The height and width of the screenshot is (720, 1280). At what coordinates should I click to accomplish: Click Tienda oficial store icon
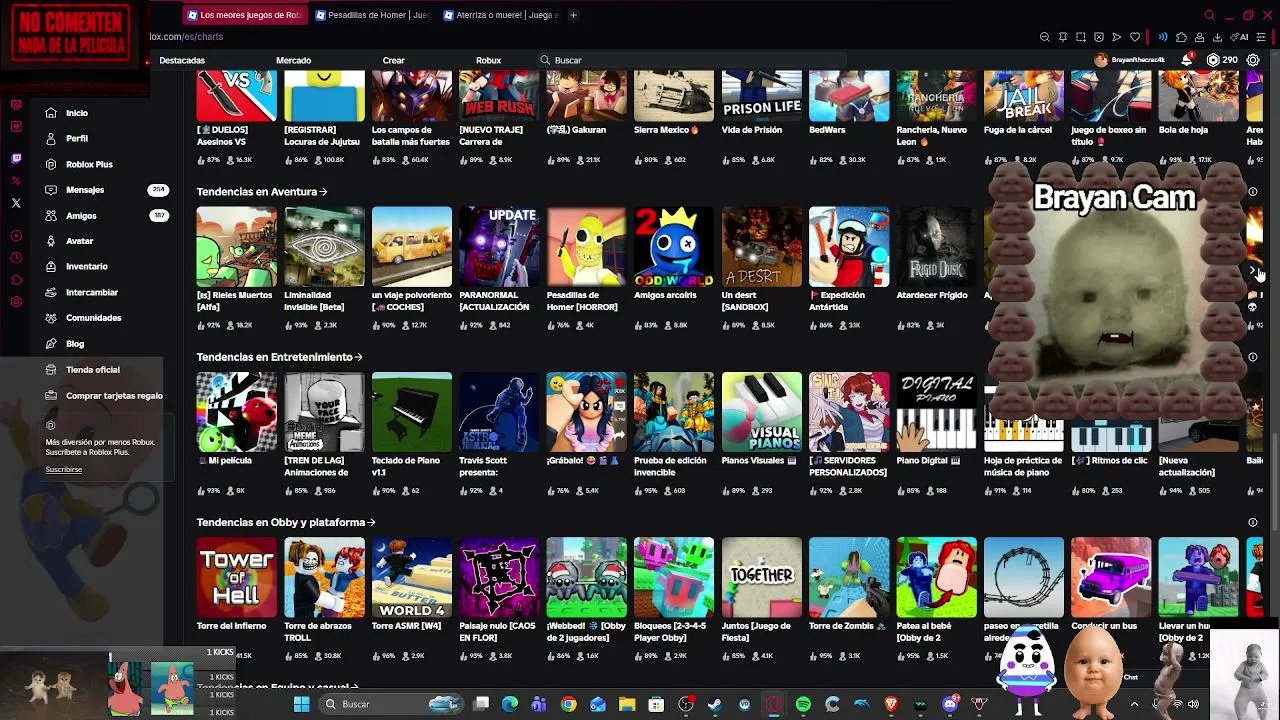[51, 369]
